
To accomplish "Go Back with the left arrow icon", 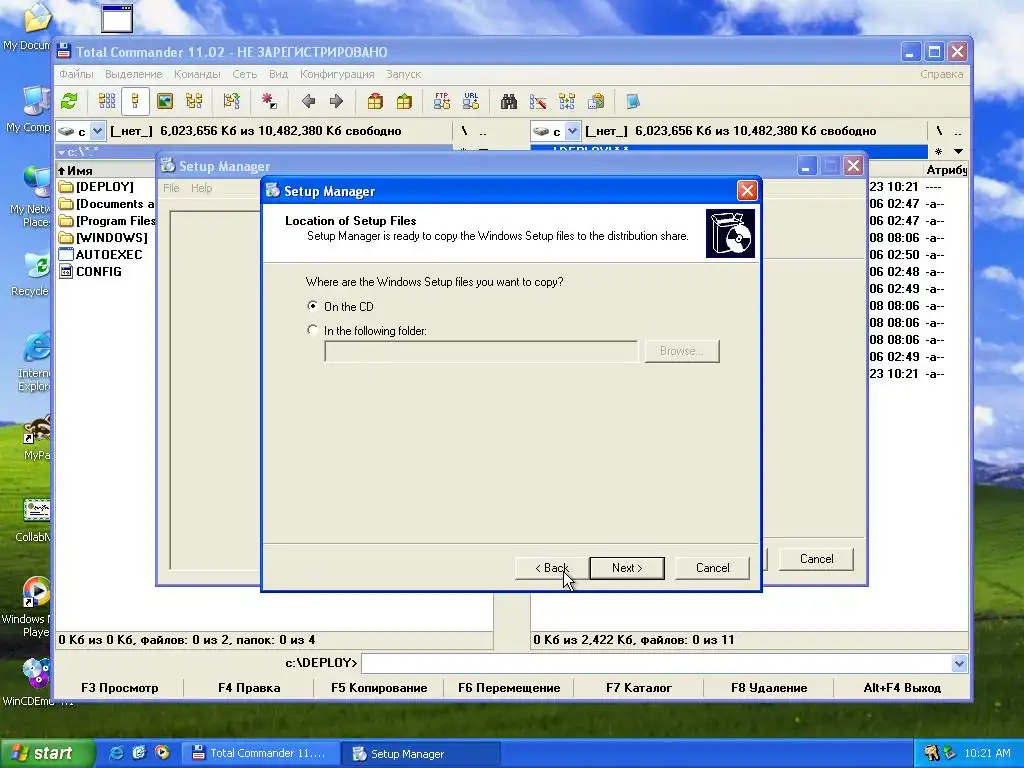I will point(308,101).
